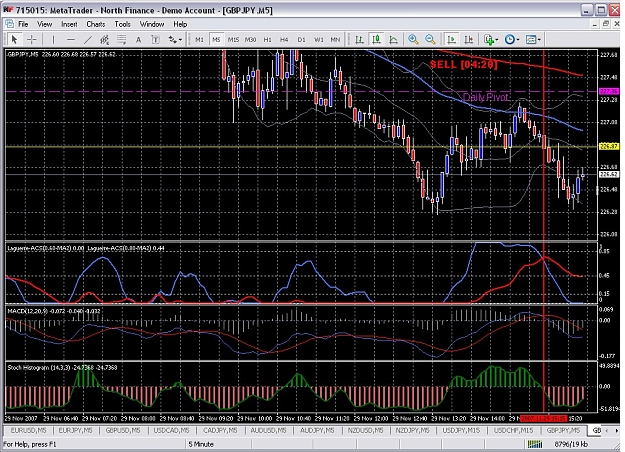This screenshot has width=625, height=452.
Task: Switch to the USDJPY,M15 chart tab
Action: (461, 430)
